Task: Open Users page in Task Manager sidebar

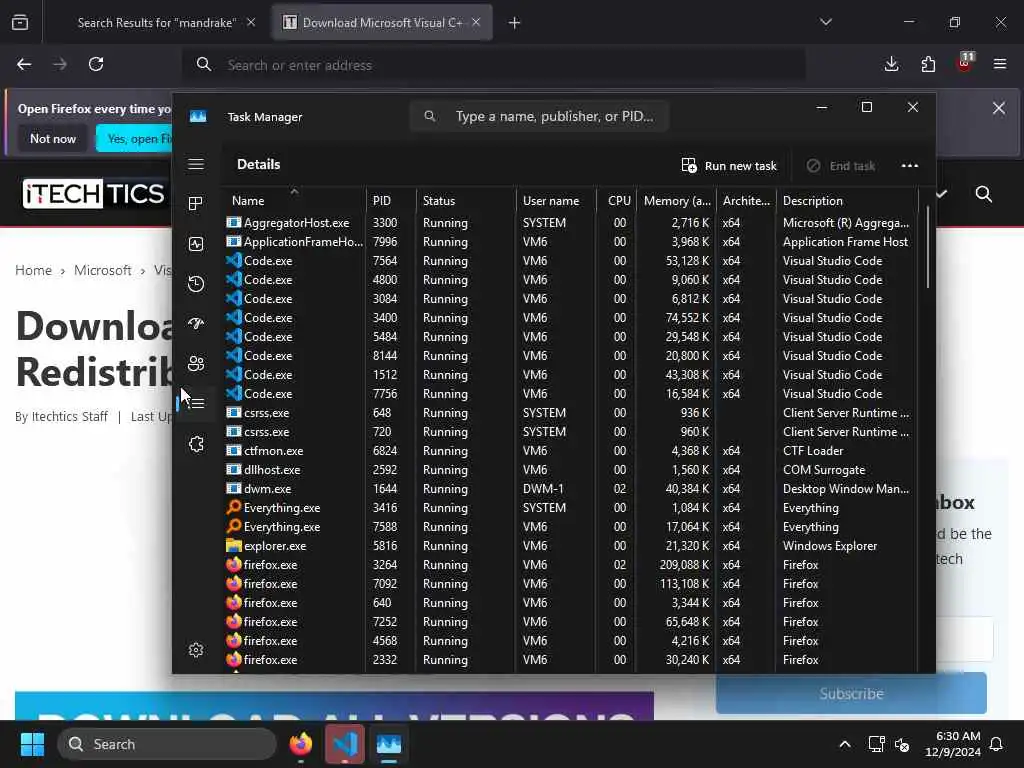Action: [x=196, y=363]
